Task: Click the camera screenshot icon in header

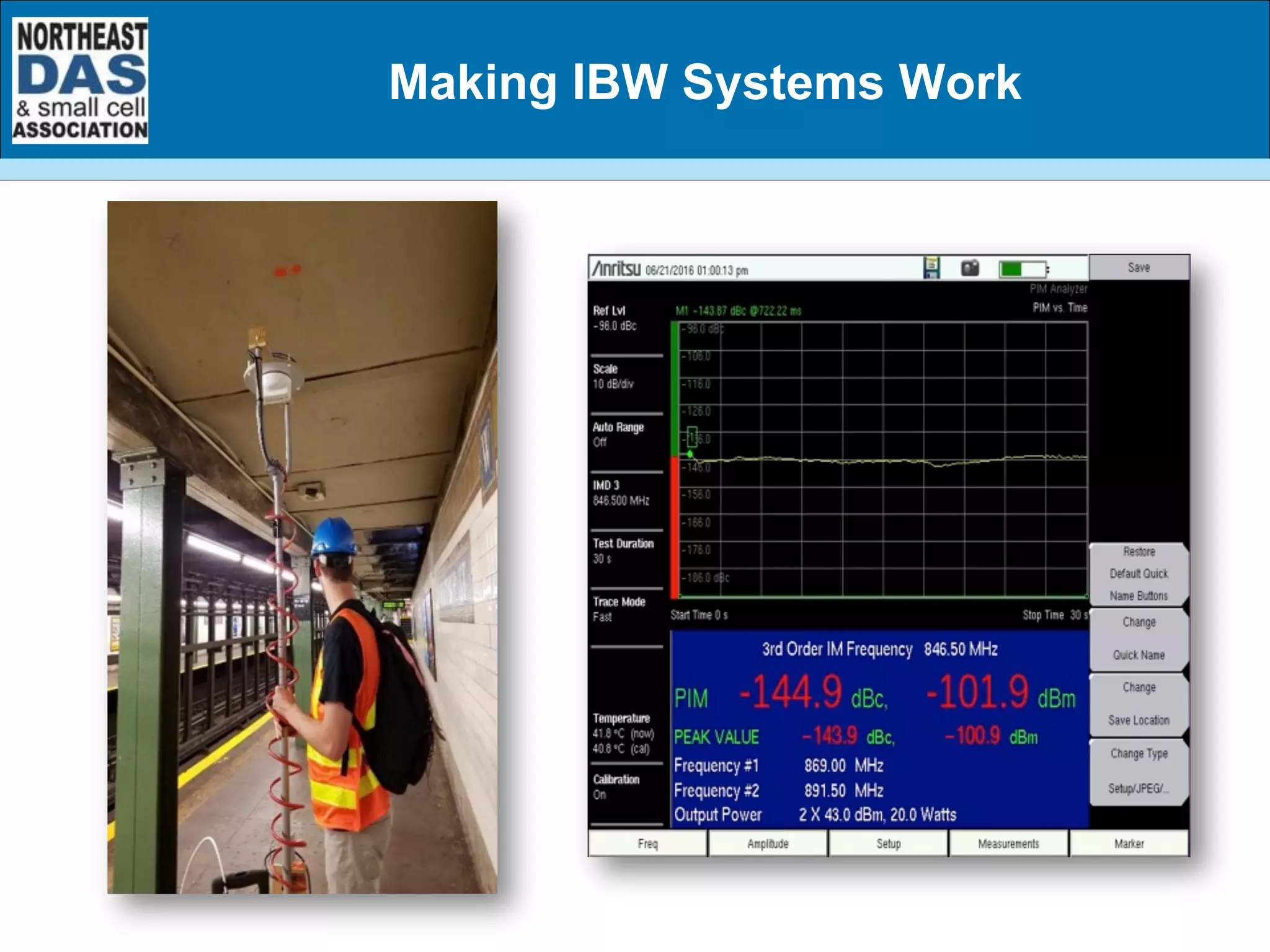Action: click(x=970, y=268)
